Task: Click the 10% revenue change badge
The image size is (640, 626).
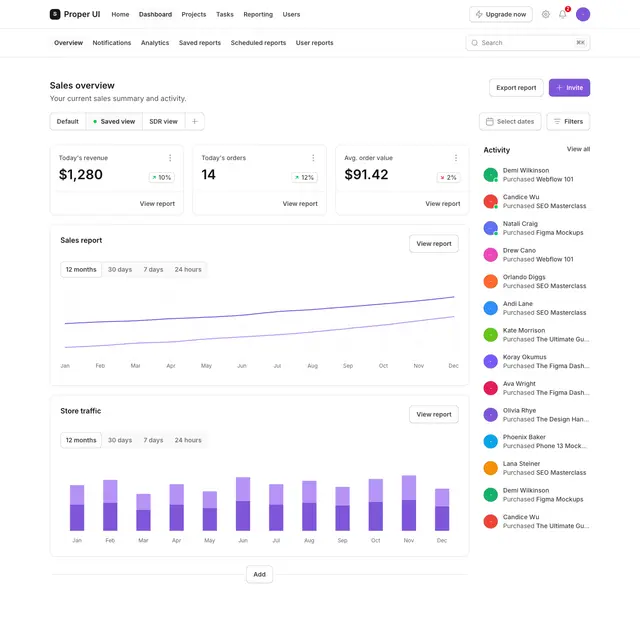Action: coord(162,178)
